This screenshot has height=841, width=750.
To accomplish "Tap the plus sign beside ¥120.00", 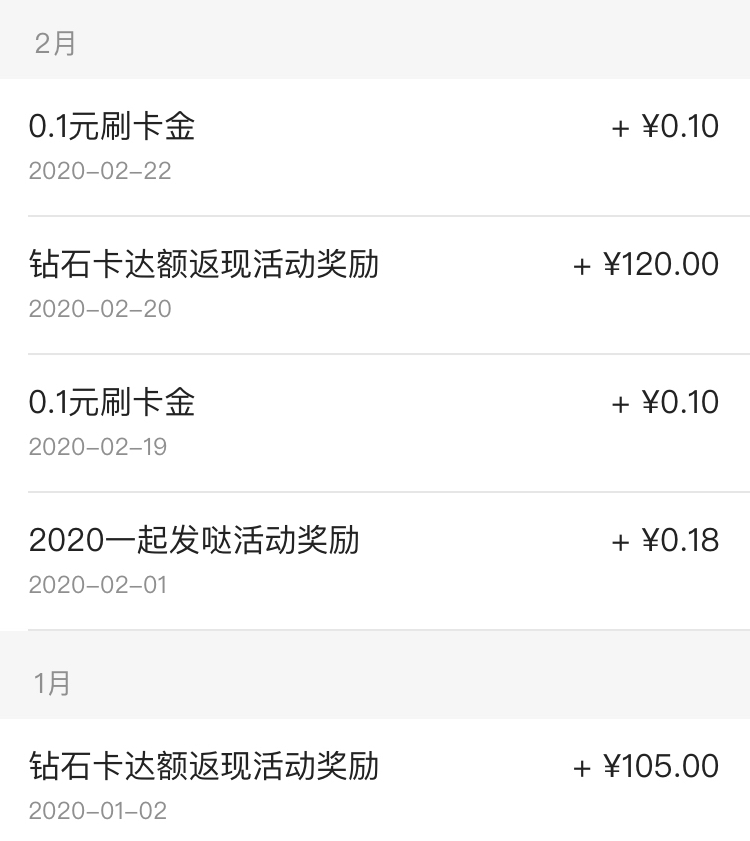I will click(x=582, y=267).
